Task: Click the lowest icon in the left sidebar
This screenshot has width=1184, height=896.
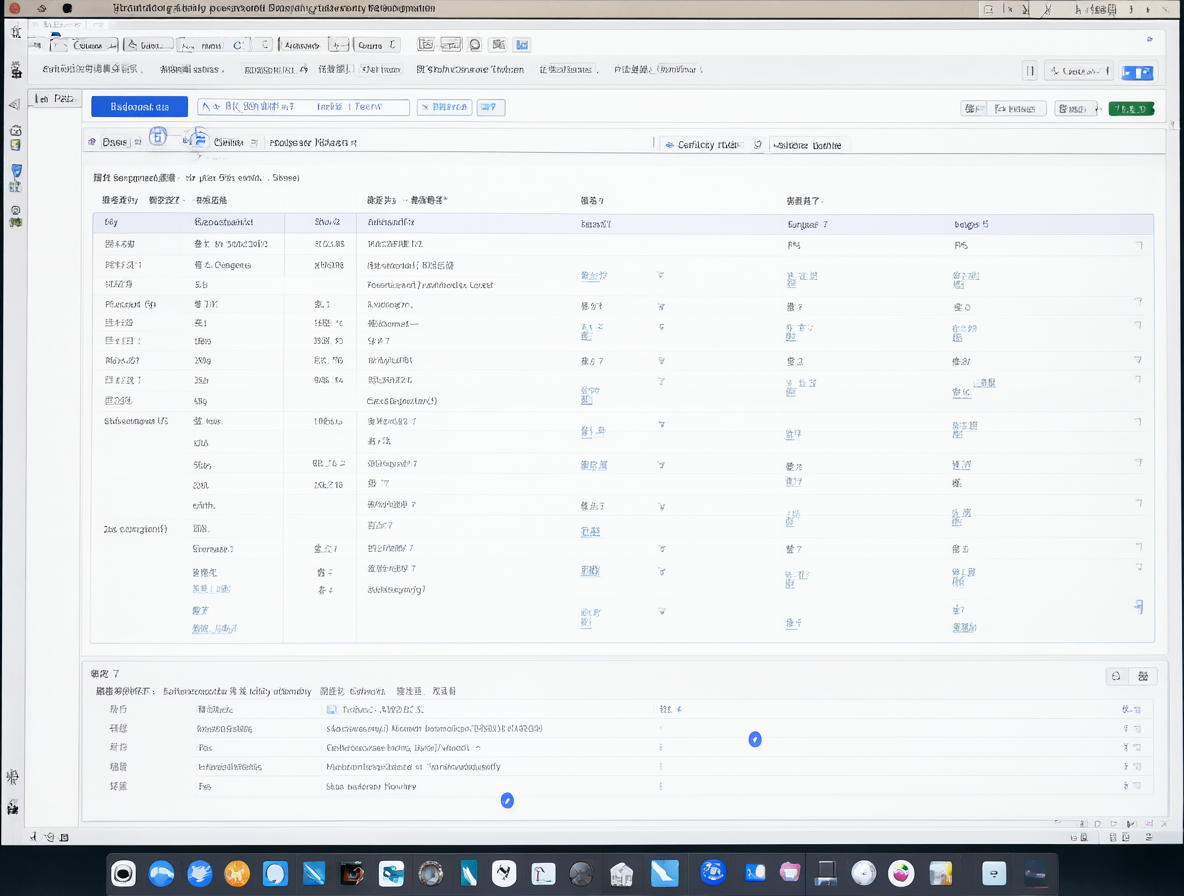Action: point(13,808)
